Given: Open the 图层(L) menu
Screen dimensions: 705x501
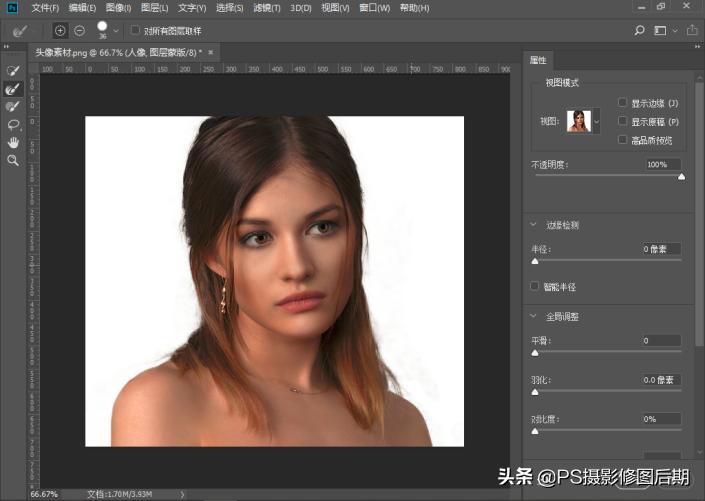Looking at the screenshot, I should [x=155, y=8].
